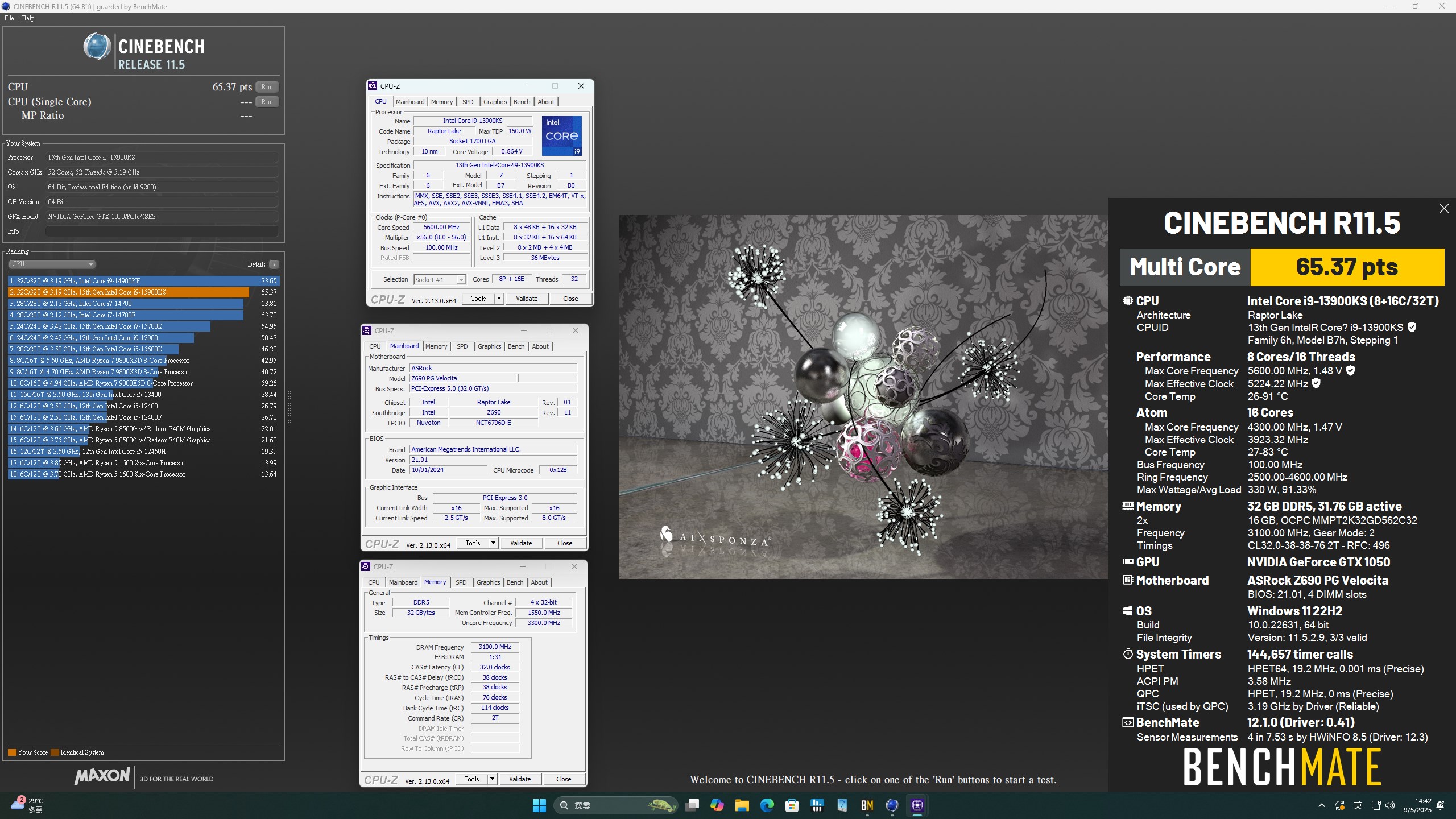Run the CPU multi-core benchmark
The width and height of the screenshot is (1456, 819).
[x=267, y=87]
